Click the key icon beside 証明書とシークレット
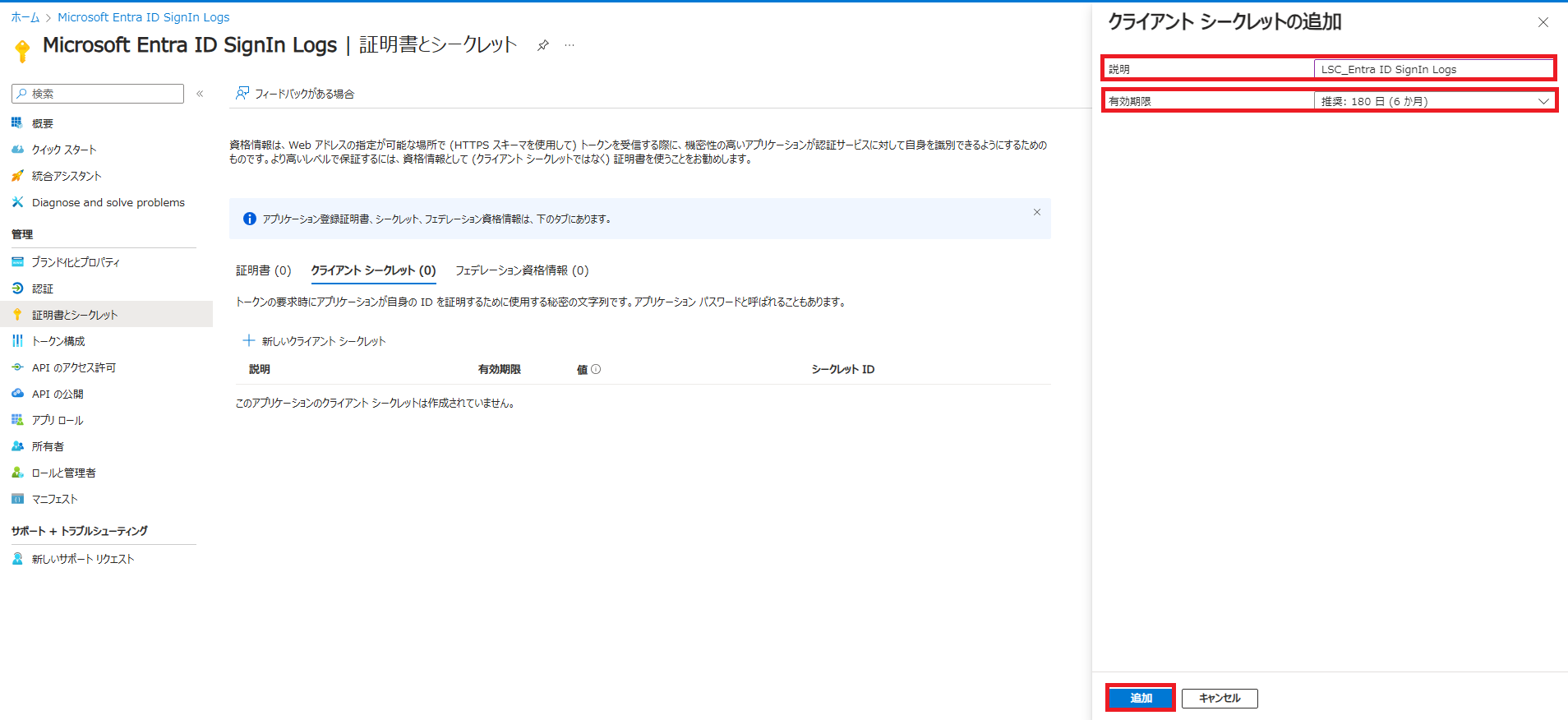Image resolution: width=1568 pixels, height=720 pixels. 17,315
